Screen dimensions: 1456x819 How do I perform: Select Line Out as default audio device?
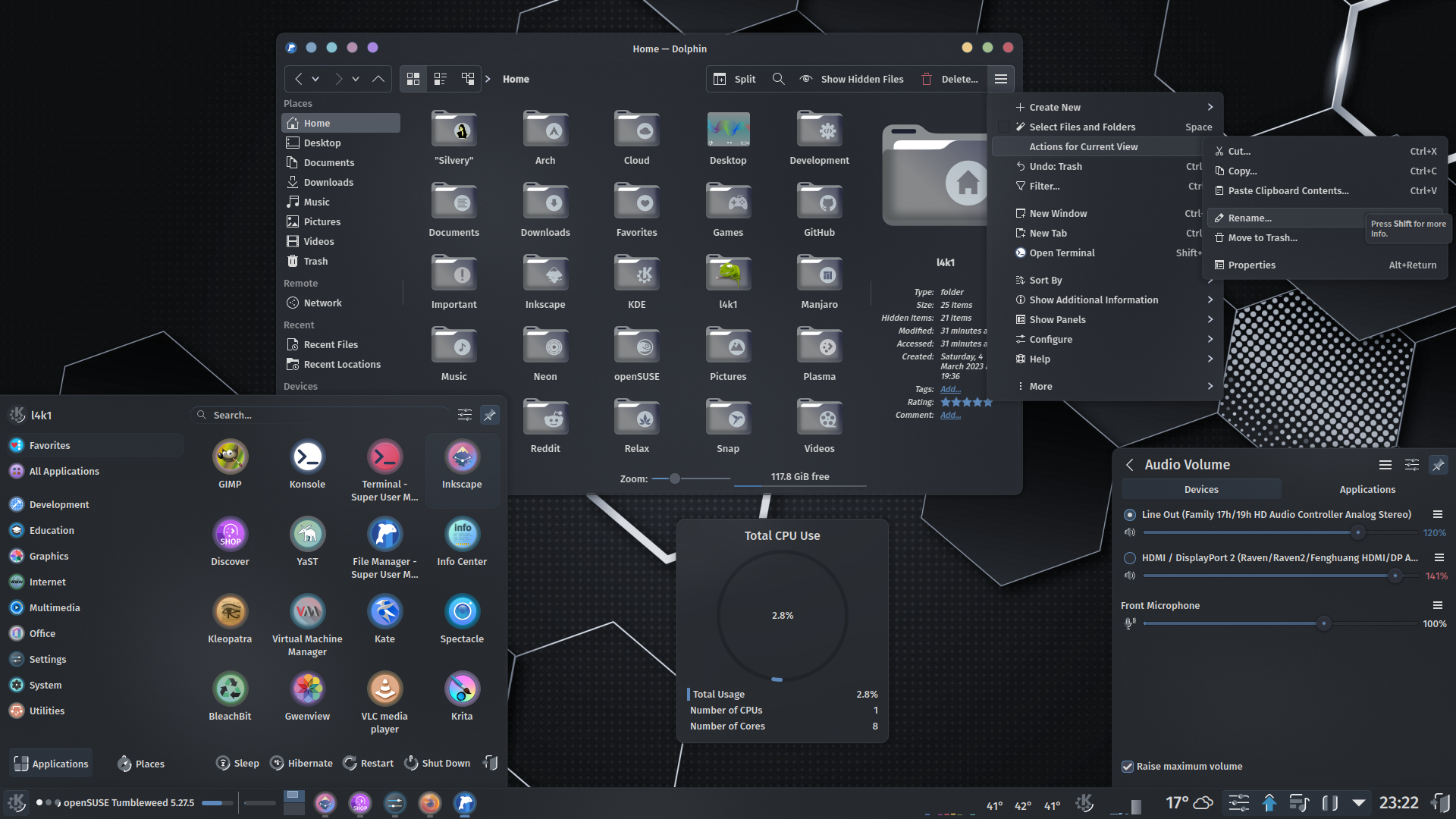pos(1130,514)
